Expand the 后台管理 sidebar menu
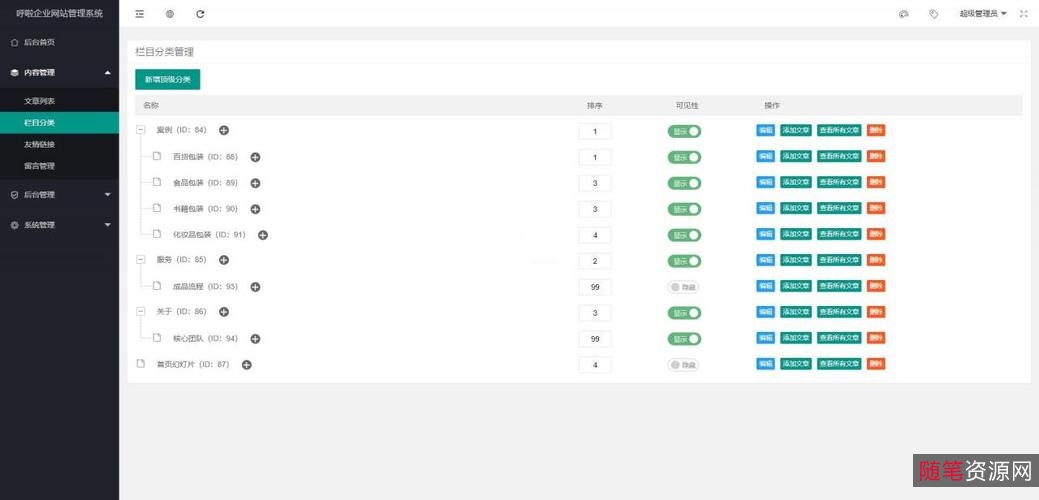This screenshot has height=500, width=1039. [x=59, y=195]
